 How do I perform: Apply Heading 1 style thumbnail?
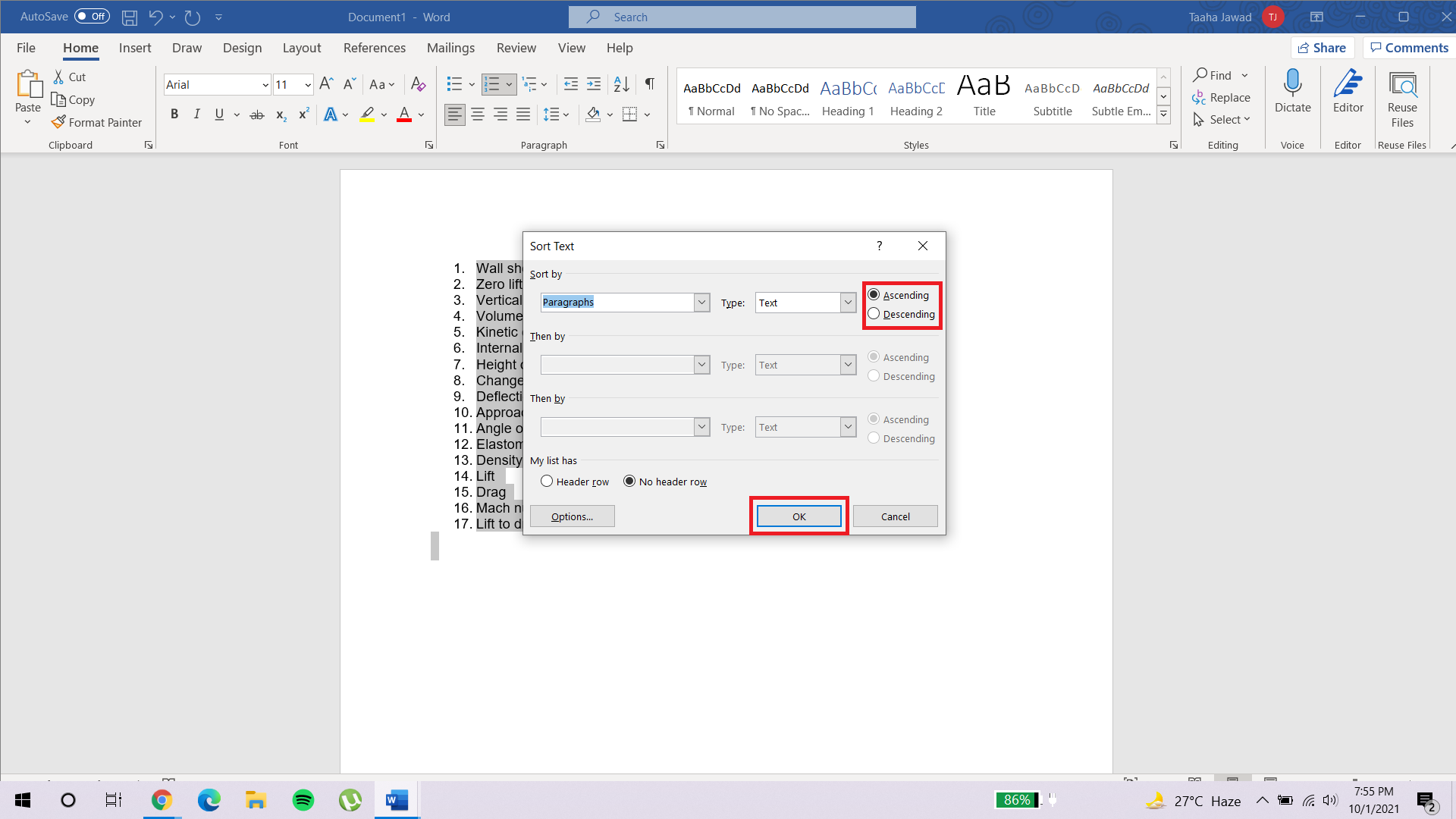(x=848, y=96)
